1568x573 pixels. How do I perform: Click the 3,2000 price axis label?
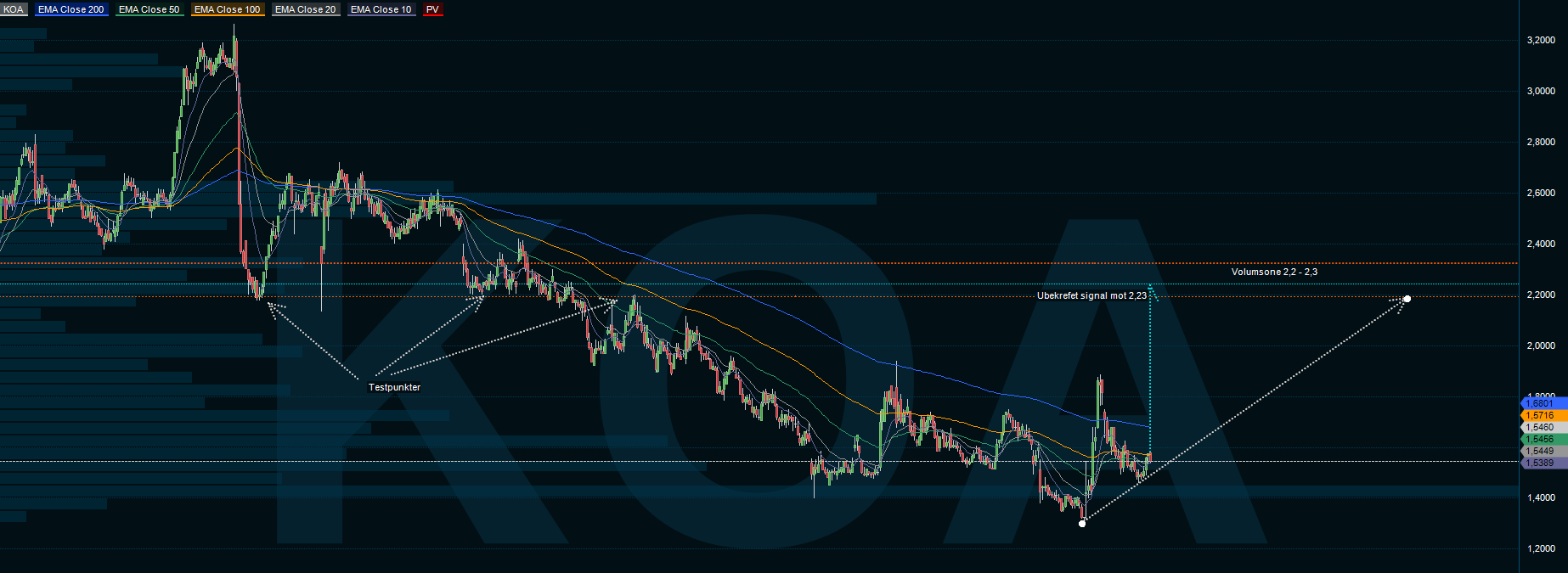tap(1542, 40)
